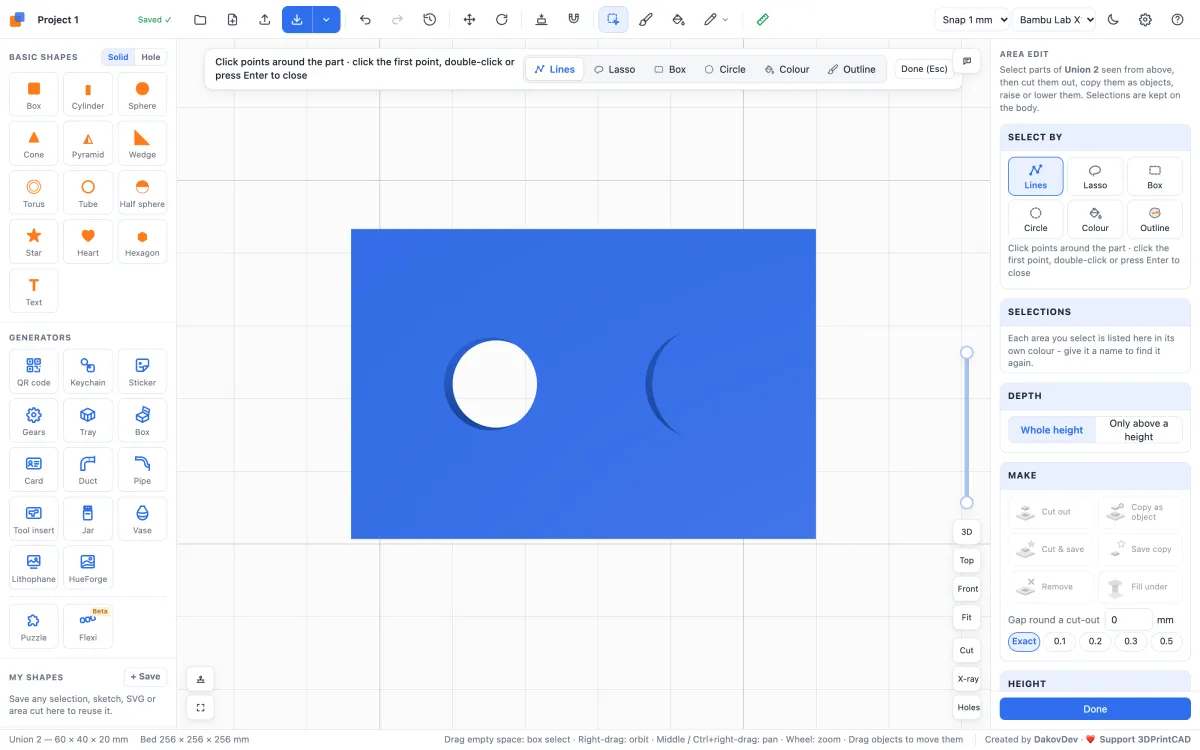Click Done (Esc) button

pyautogui.click(x=924, y=69)
